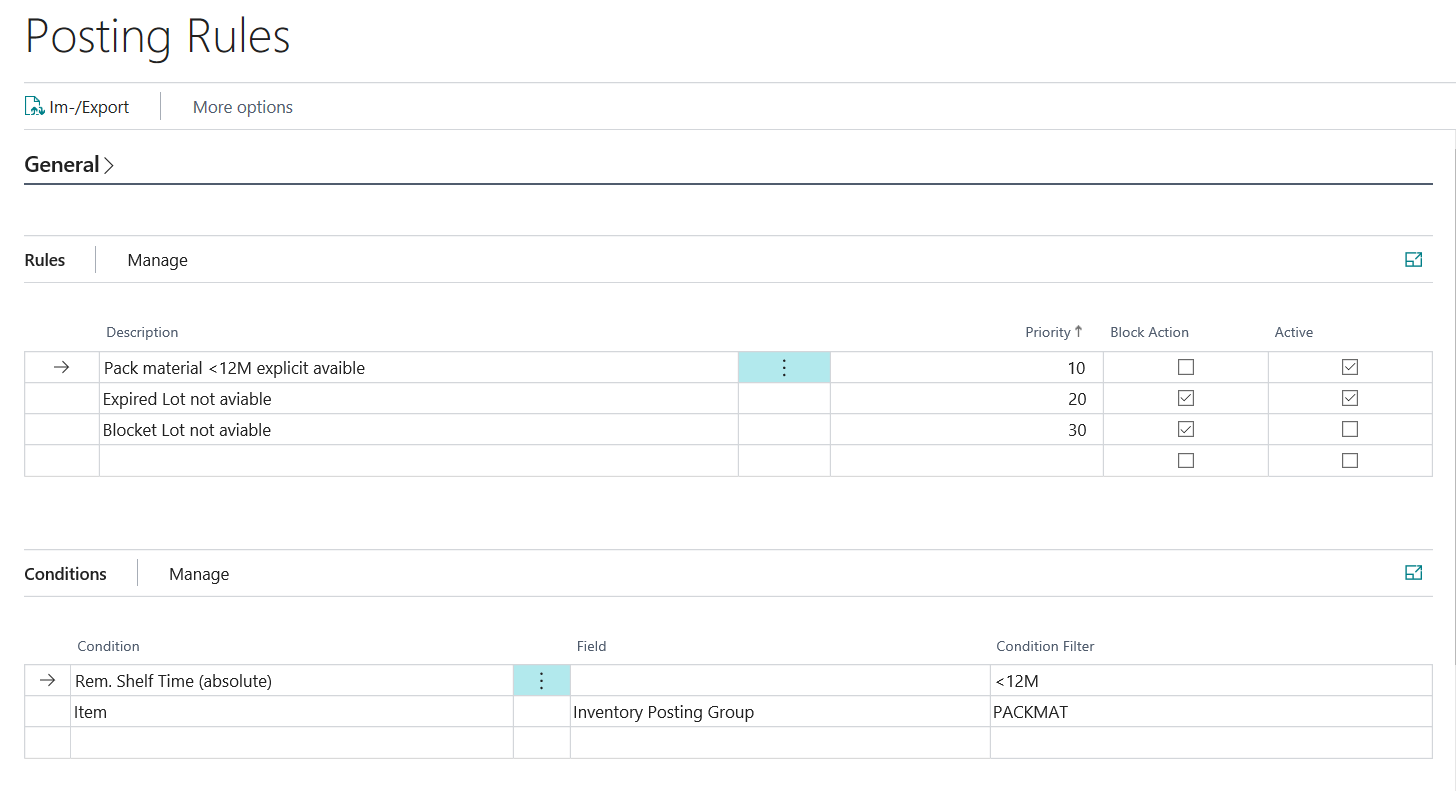
Task: Open row options for Rem. Shelf Time condition
Action: point(541,681)
